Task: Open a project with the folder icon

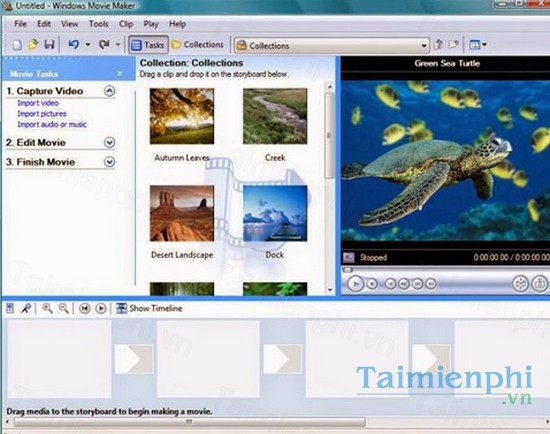Action: (x=33, y=45)
